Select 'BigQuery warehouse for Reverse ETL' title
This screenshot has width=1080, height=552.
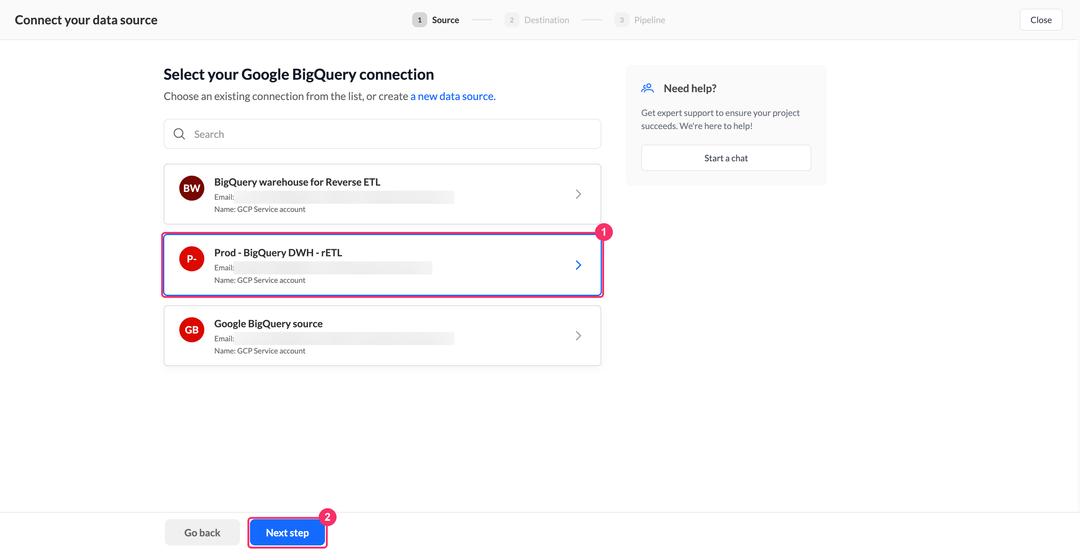[297, 182]
